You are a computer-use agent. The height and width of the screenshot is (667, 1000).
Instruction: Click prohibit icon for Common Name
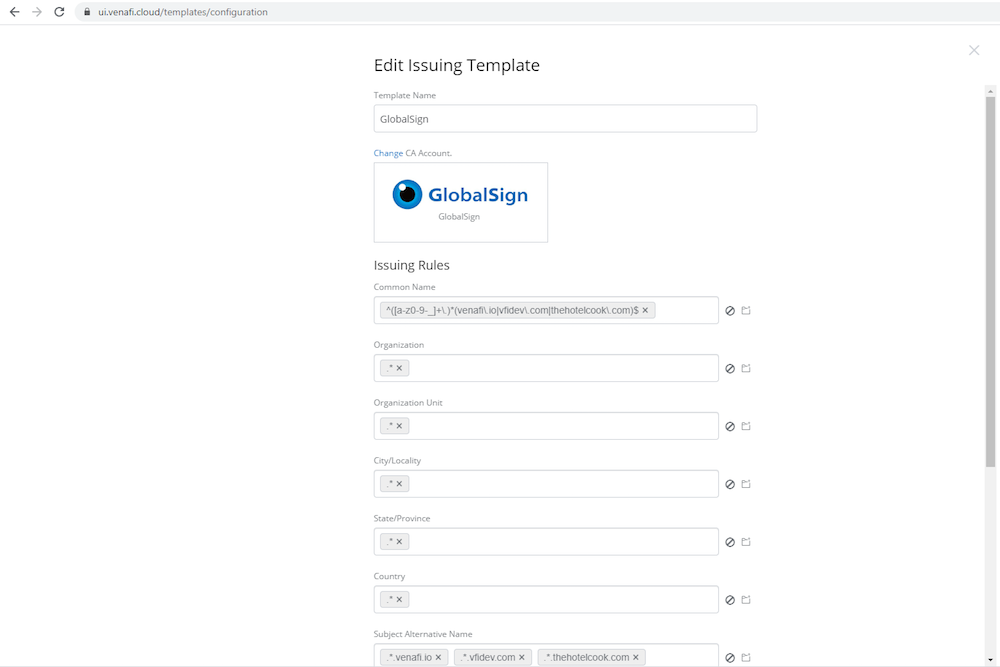click(x=730, y=311)
